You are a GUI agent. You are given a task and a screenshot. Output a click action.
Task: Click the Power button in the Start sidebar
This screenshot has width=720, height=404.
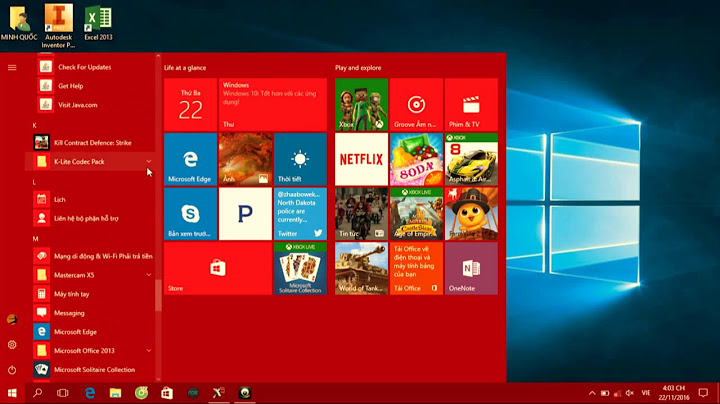coord(12,370)
